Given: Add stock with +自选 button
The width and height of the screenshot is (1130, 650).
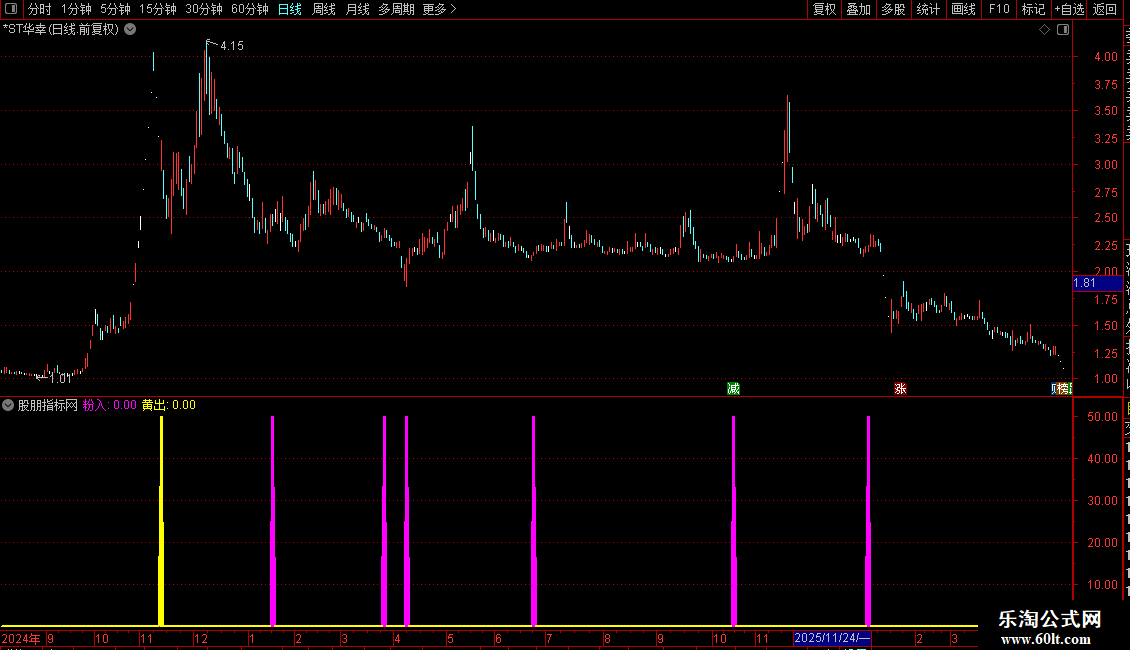Looking at the screenshot, I should point(1069,9).
